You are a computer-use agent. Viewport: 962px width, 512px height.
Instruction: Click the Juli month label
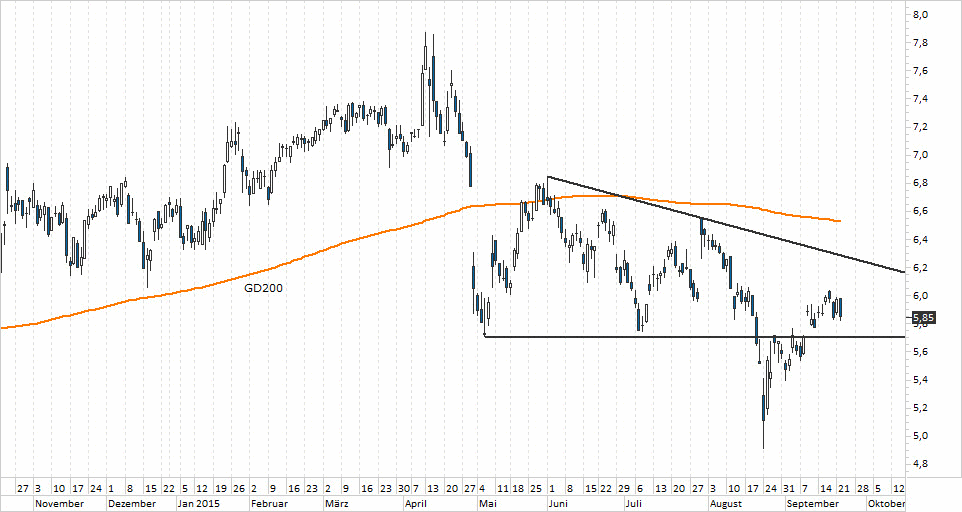(x=634, y=504)
